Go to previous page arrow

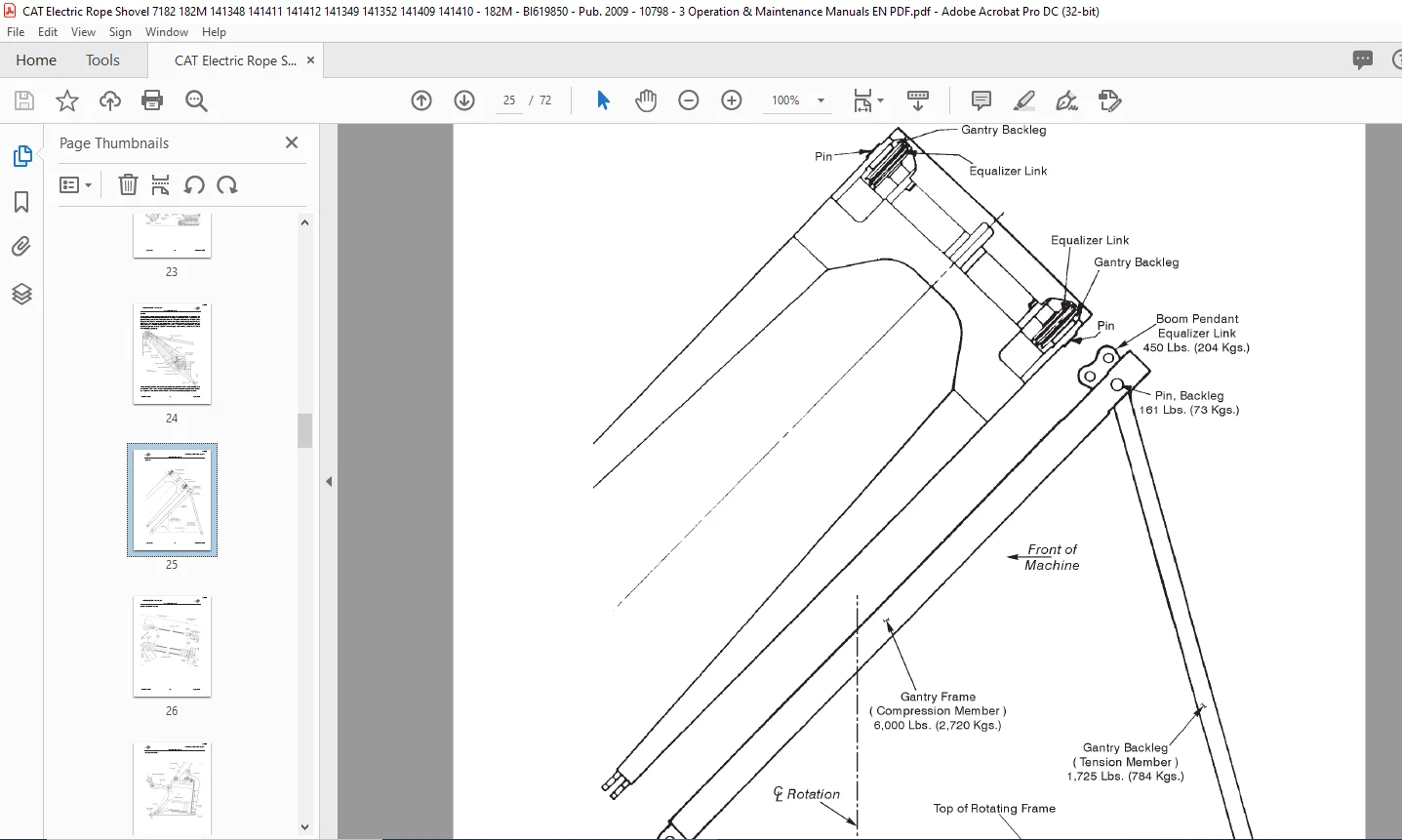point(421,100)
